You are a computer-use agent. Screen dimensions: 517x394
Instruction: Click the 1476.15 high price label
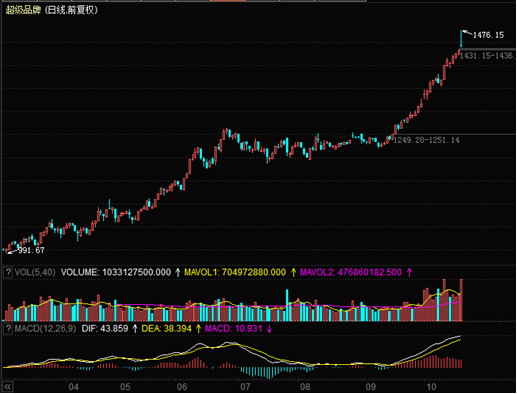point(488,35)
